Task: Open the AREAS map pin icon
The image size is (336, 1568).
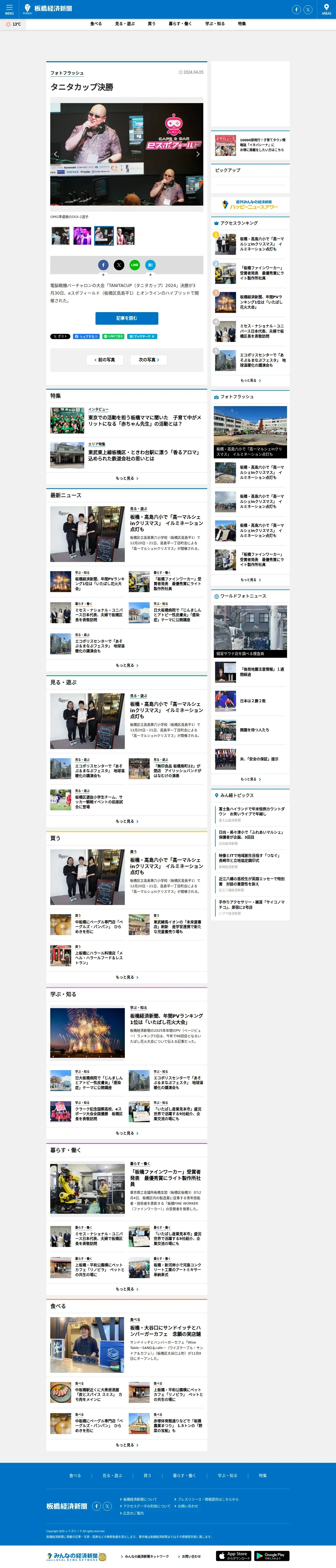Action: [x=326, y=9]
